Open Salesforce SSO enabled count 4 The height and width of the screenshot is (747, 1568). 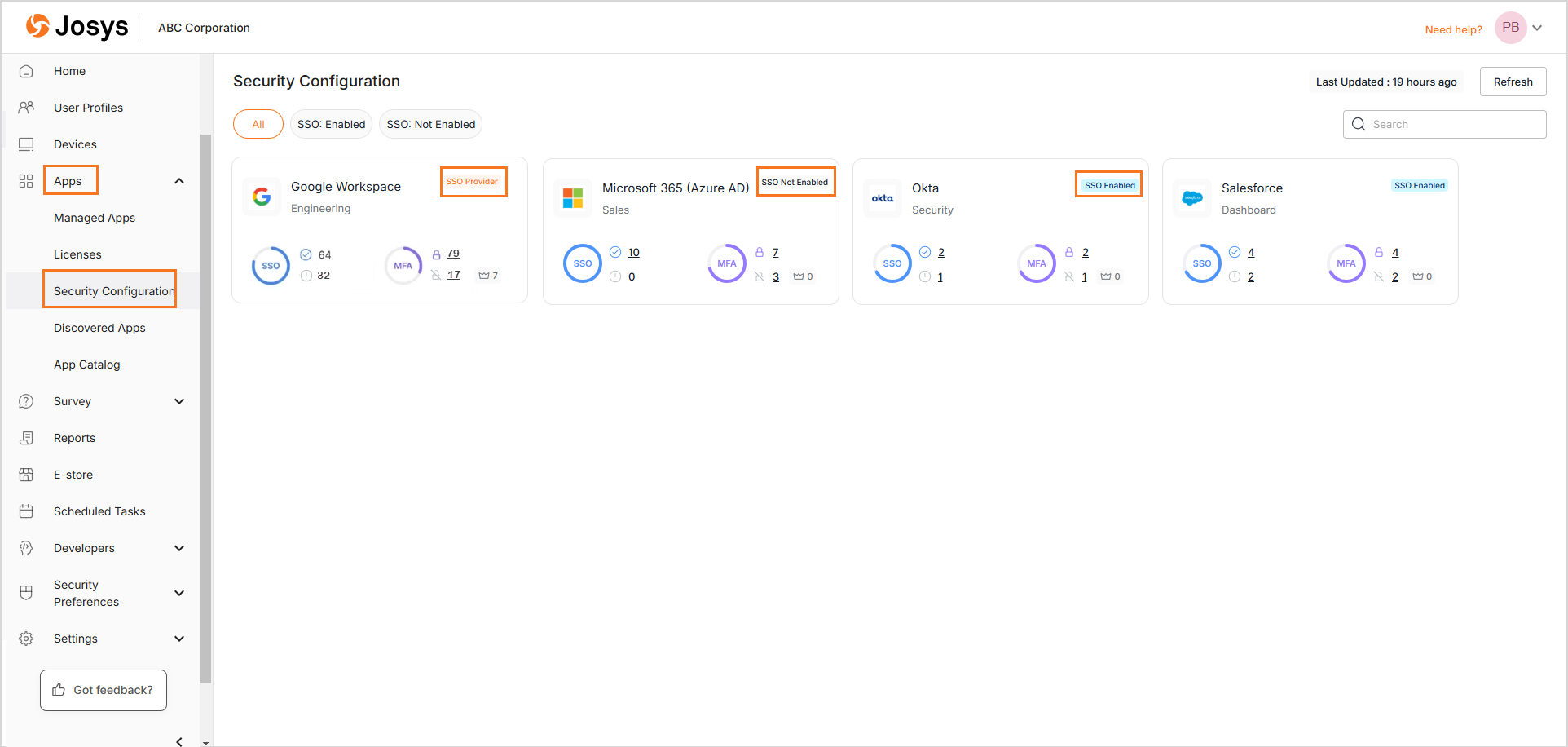point(1251,252)
